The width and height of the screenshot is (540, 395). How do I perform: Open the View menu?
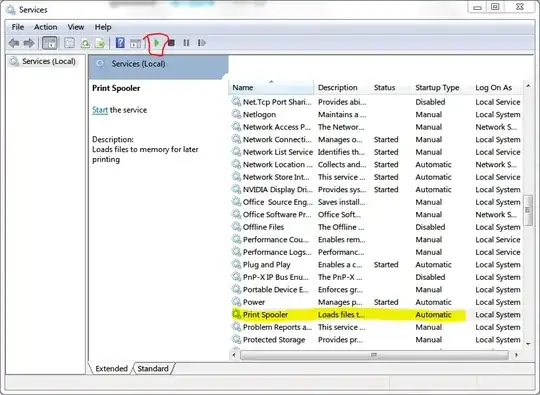click(x=76, y=27)
